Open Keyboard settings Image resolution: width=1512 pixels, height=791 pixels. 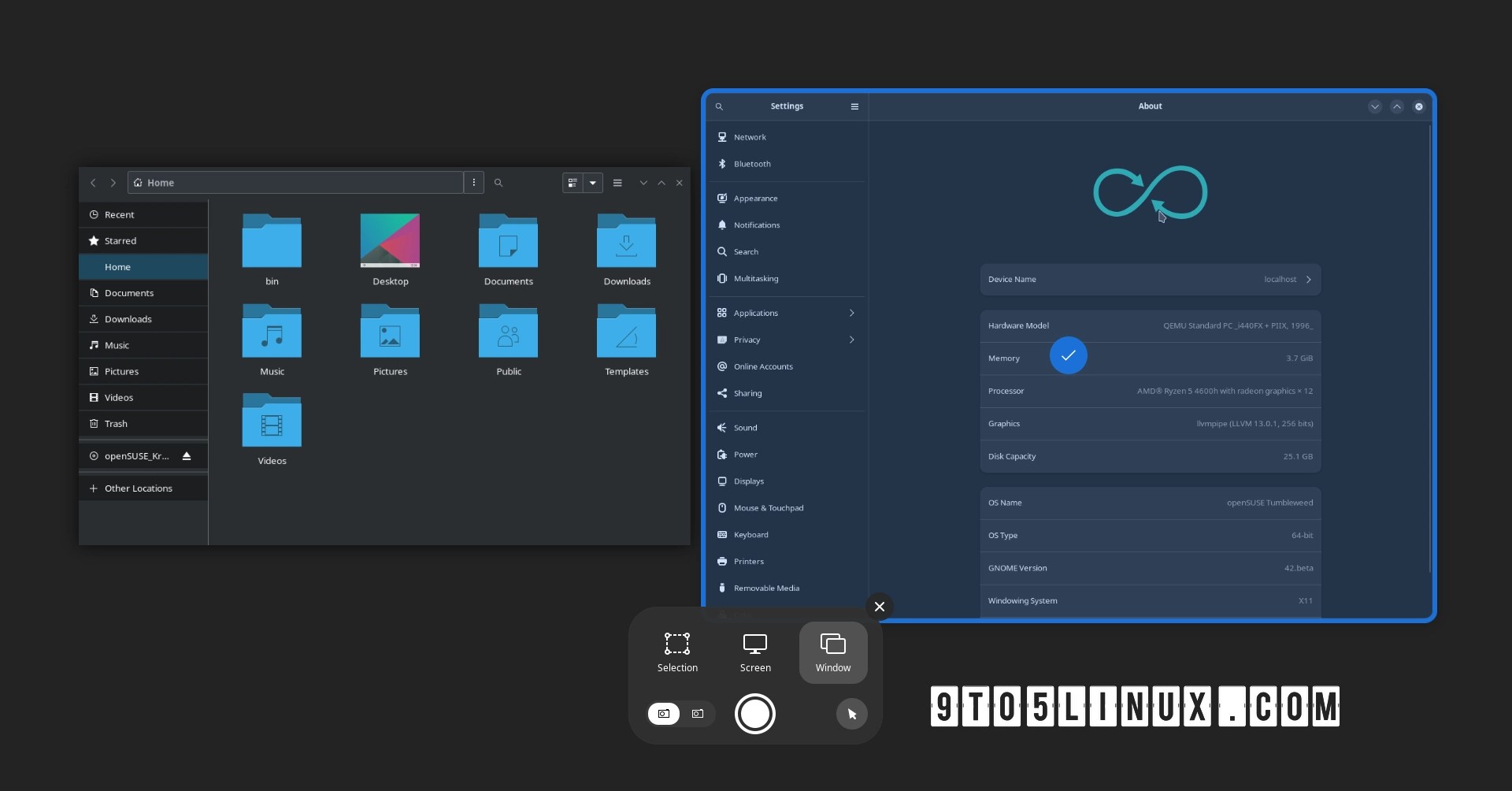(x=787, y=535)
